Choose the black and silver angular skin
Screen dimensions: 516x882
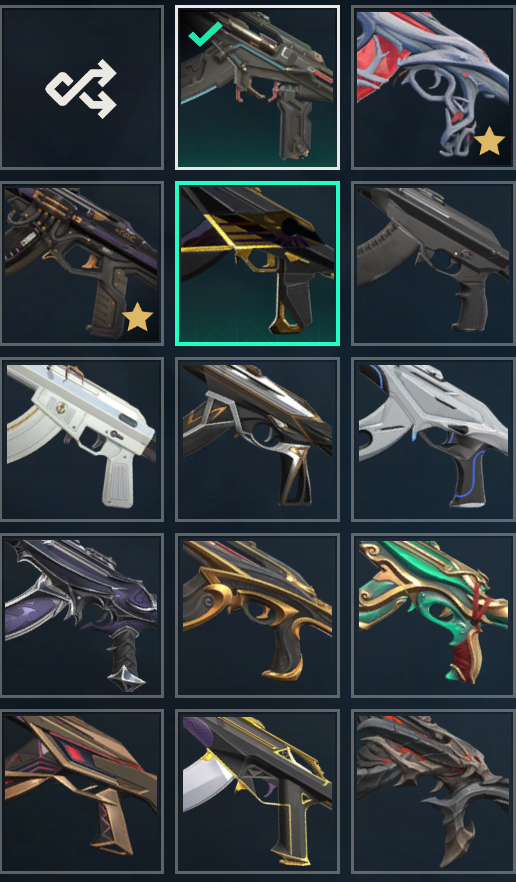pos(258,439)
